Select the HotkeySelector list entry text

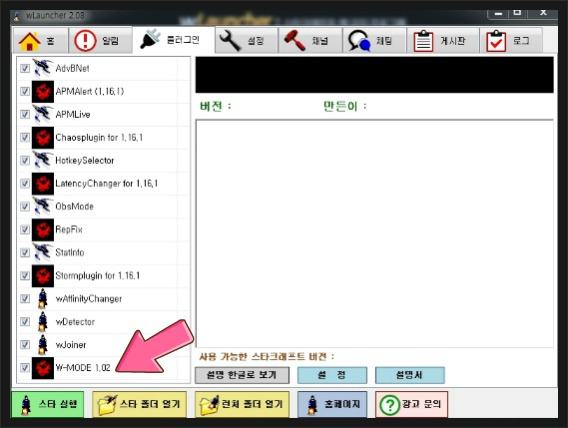click(85, 160)
